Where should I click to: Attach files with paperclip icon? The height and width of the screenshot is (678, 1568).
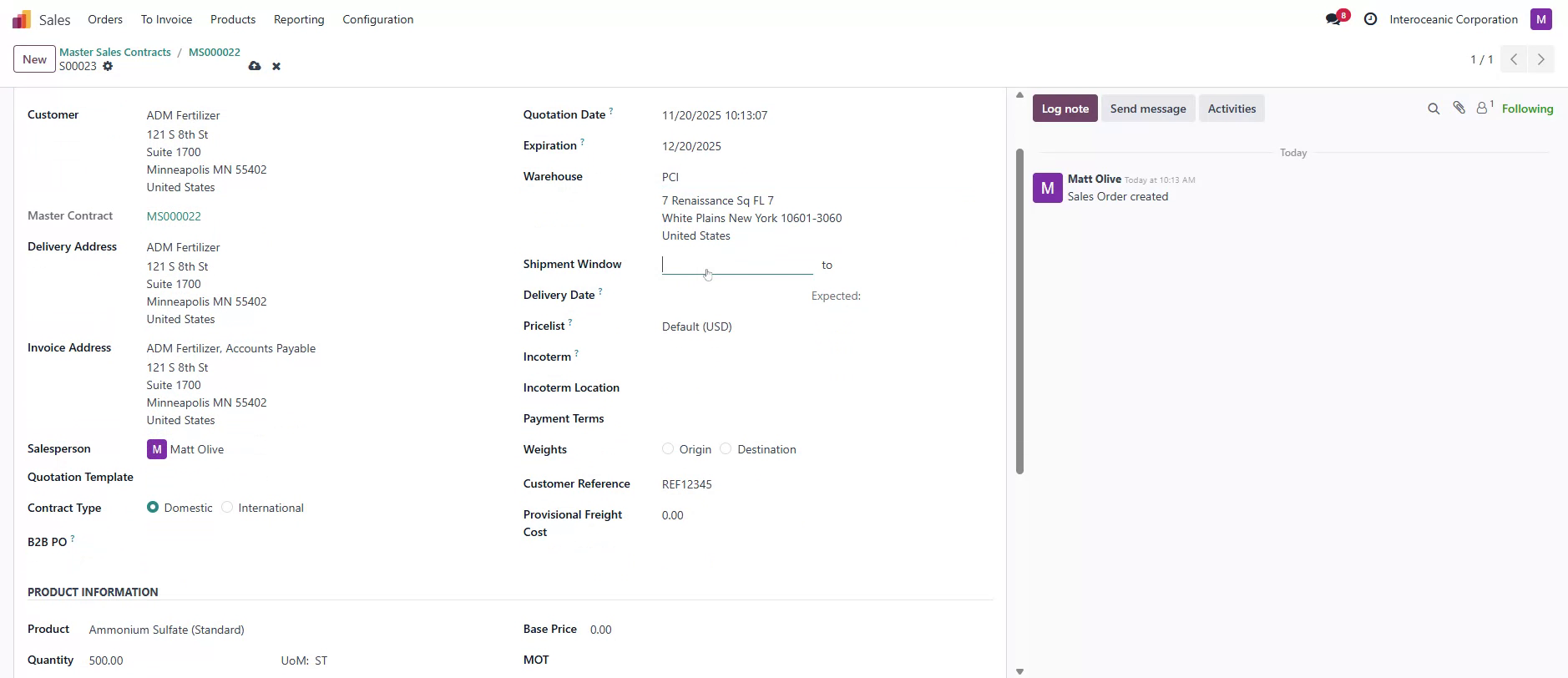tap(1459, 108)
